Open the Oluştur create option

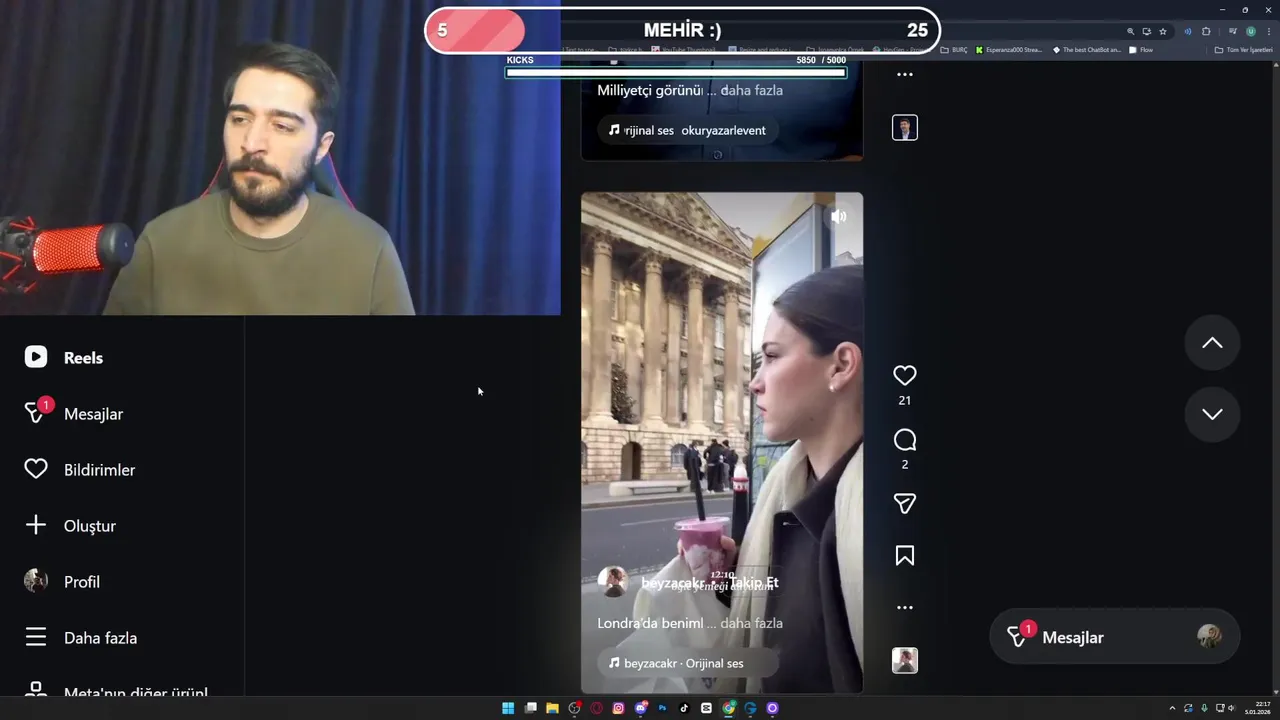coord(70,525)
